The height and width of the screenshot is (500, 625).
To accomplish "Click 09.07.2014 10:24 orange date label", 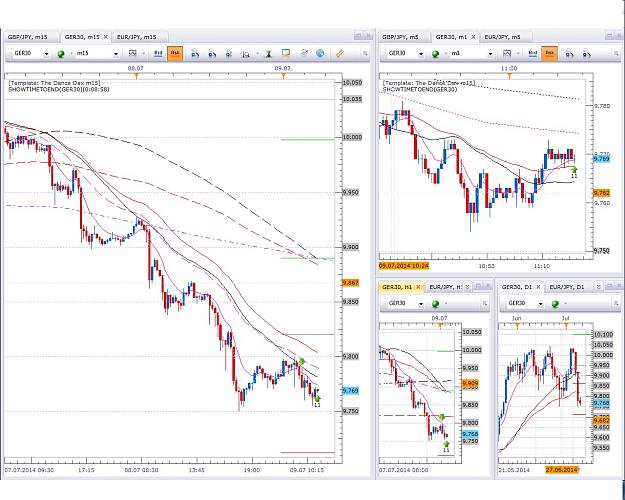I will [x=404, y=266].
